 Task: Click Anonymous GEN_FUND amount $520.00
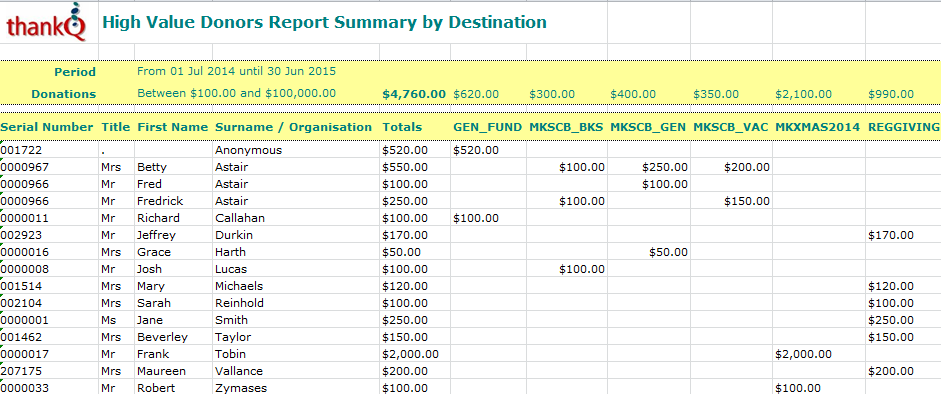pos(476,150)
